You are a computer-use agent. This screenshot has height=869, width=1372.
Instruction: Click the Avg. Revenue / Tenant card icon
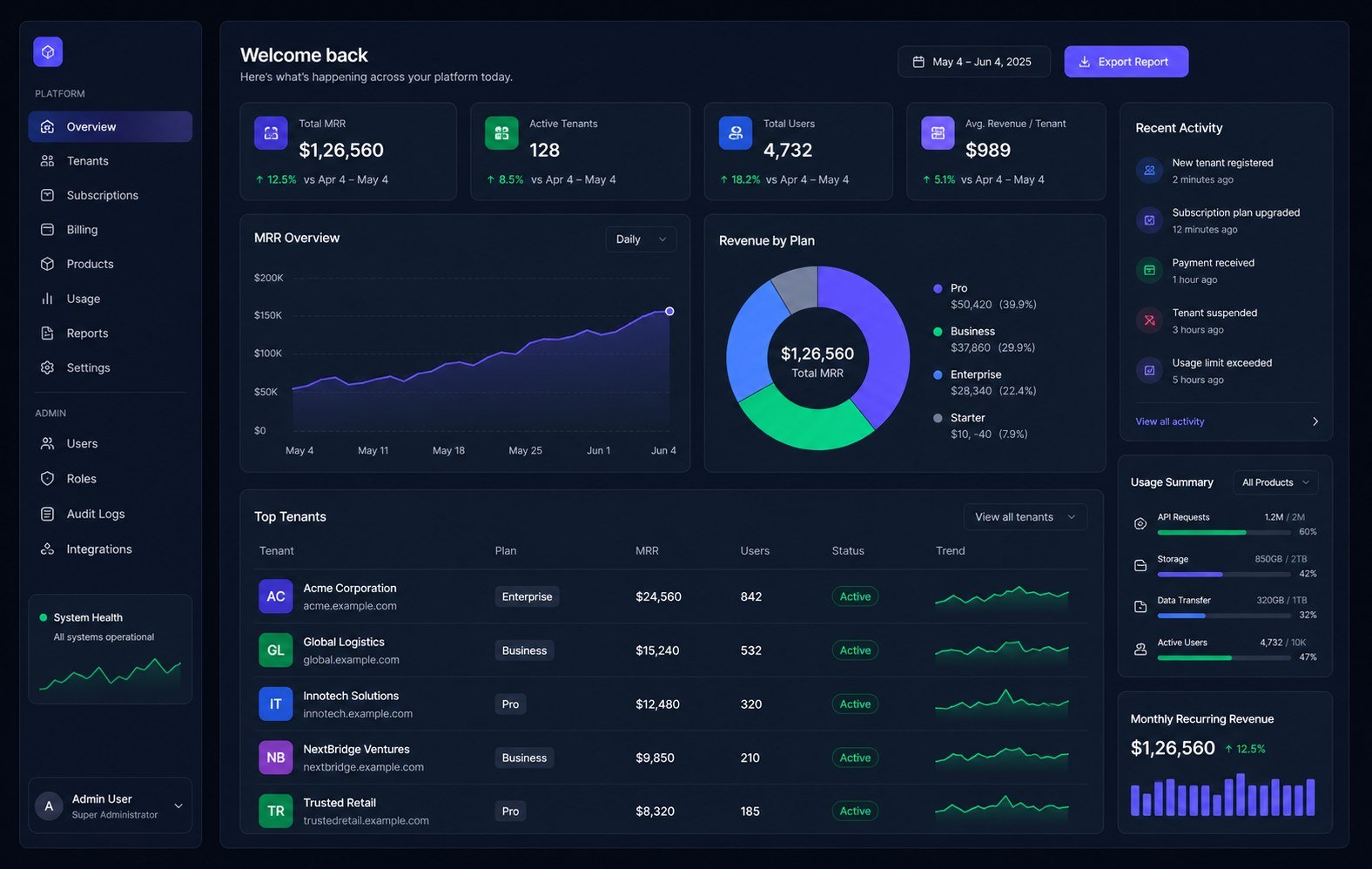click(x=938, y=133)
